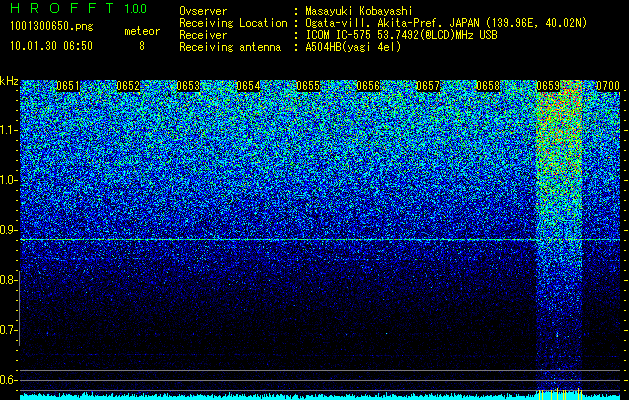Click the Receiving Location text line
This screenshot has width=629, height=400.
point(383,23)
